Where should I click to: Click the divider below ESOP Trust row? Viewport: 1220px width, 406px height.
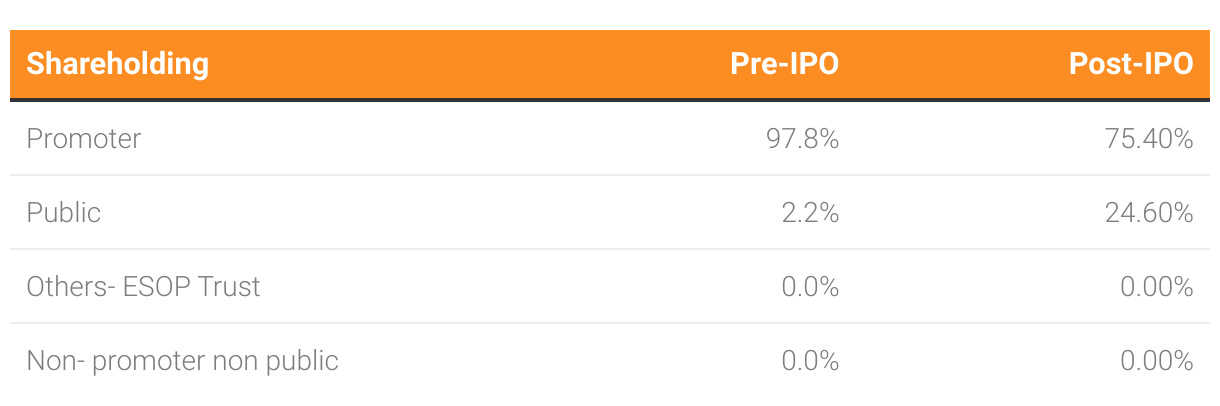pos(610,323)
